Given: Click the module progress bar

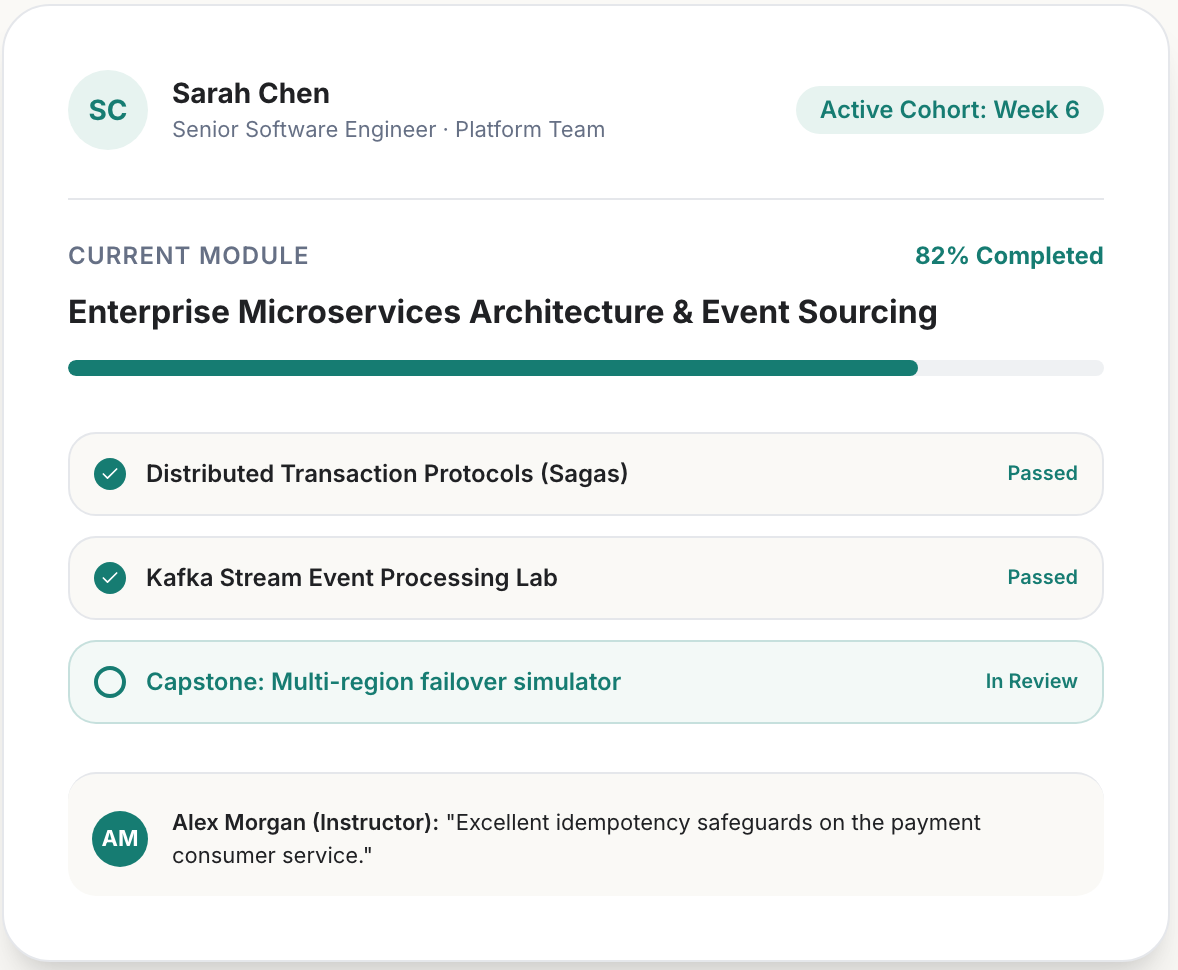Looking at the screenshot, I should tap(585, 368).
